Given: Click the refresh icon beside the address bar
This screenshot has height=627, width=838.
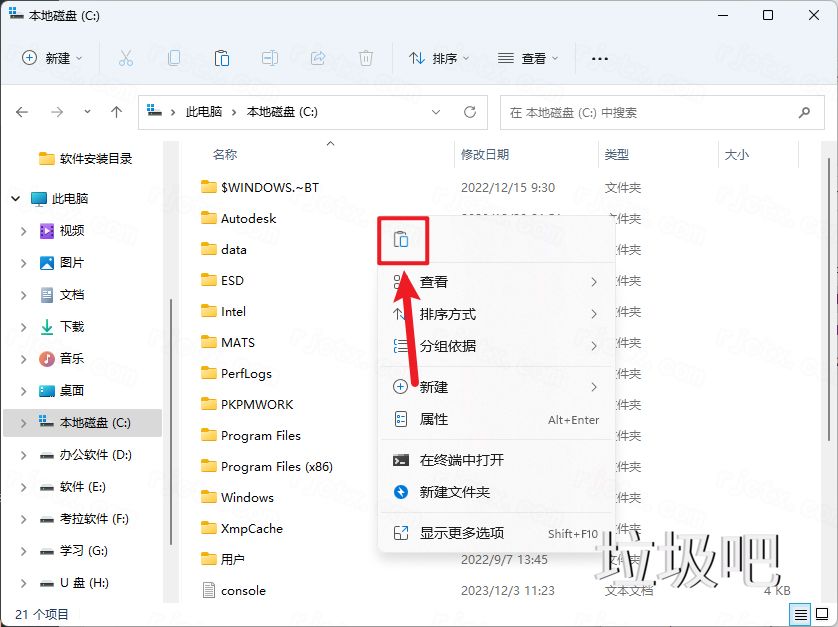Looking at the screenshot, I should tap(469, 112).
